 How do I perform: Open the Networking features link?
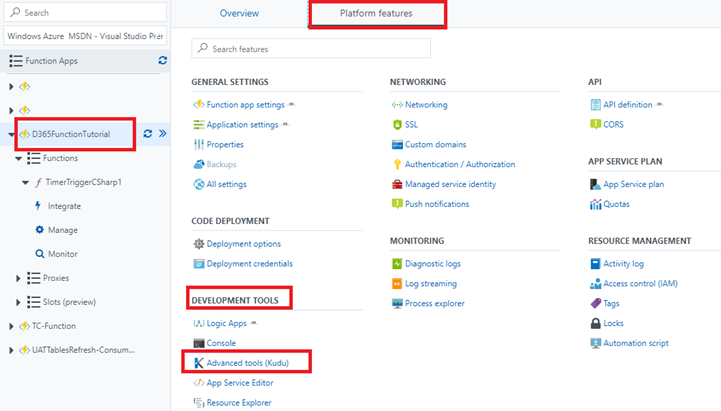point(426,105)
